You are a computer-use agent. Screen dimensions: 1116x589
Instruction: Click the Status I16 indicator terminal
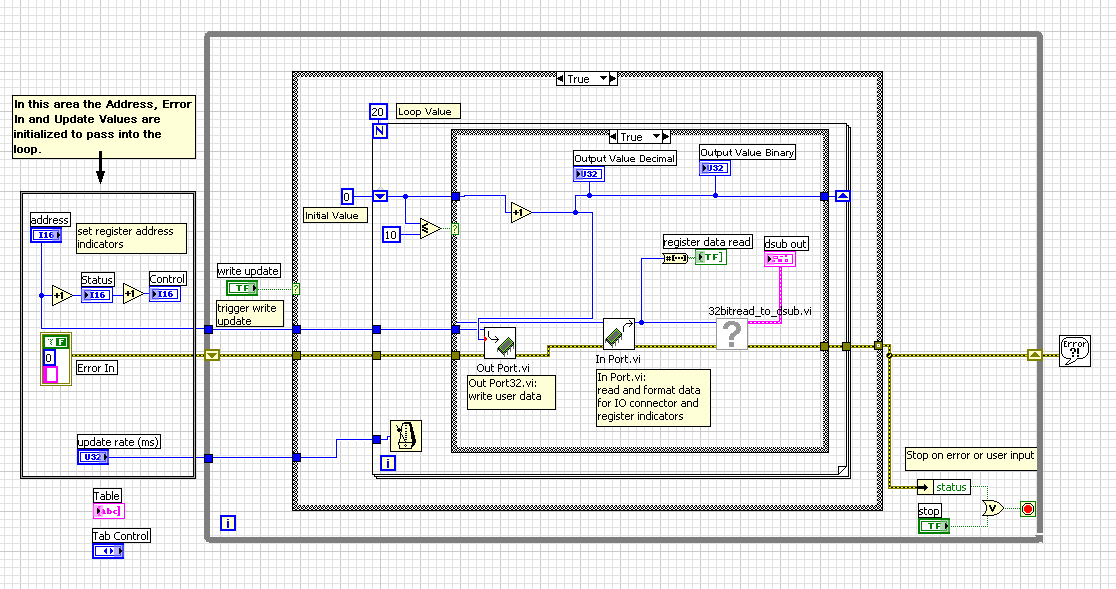coord(97,294)
